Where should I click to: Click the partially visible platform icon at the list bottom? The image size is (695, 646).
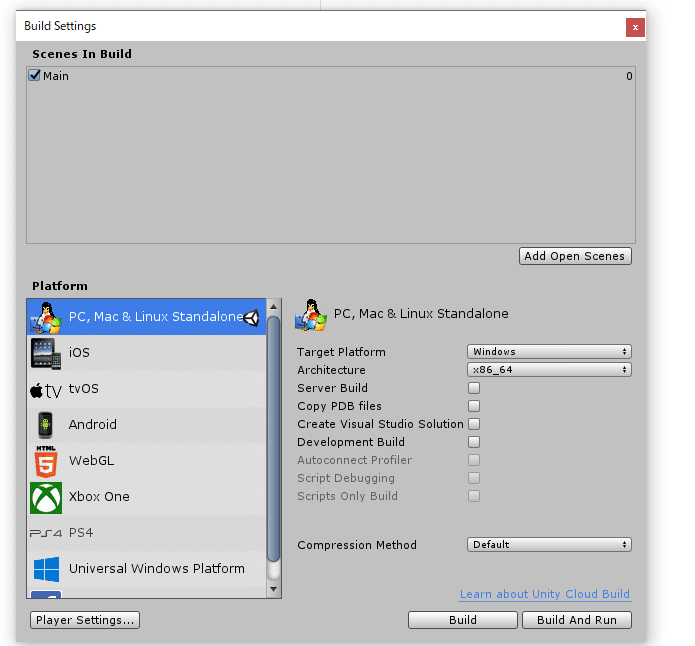coord(46,594)
